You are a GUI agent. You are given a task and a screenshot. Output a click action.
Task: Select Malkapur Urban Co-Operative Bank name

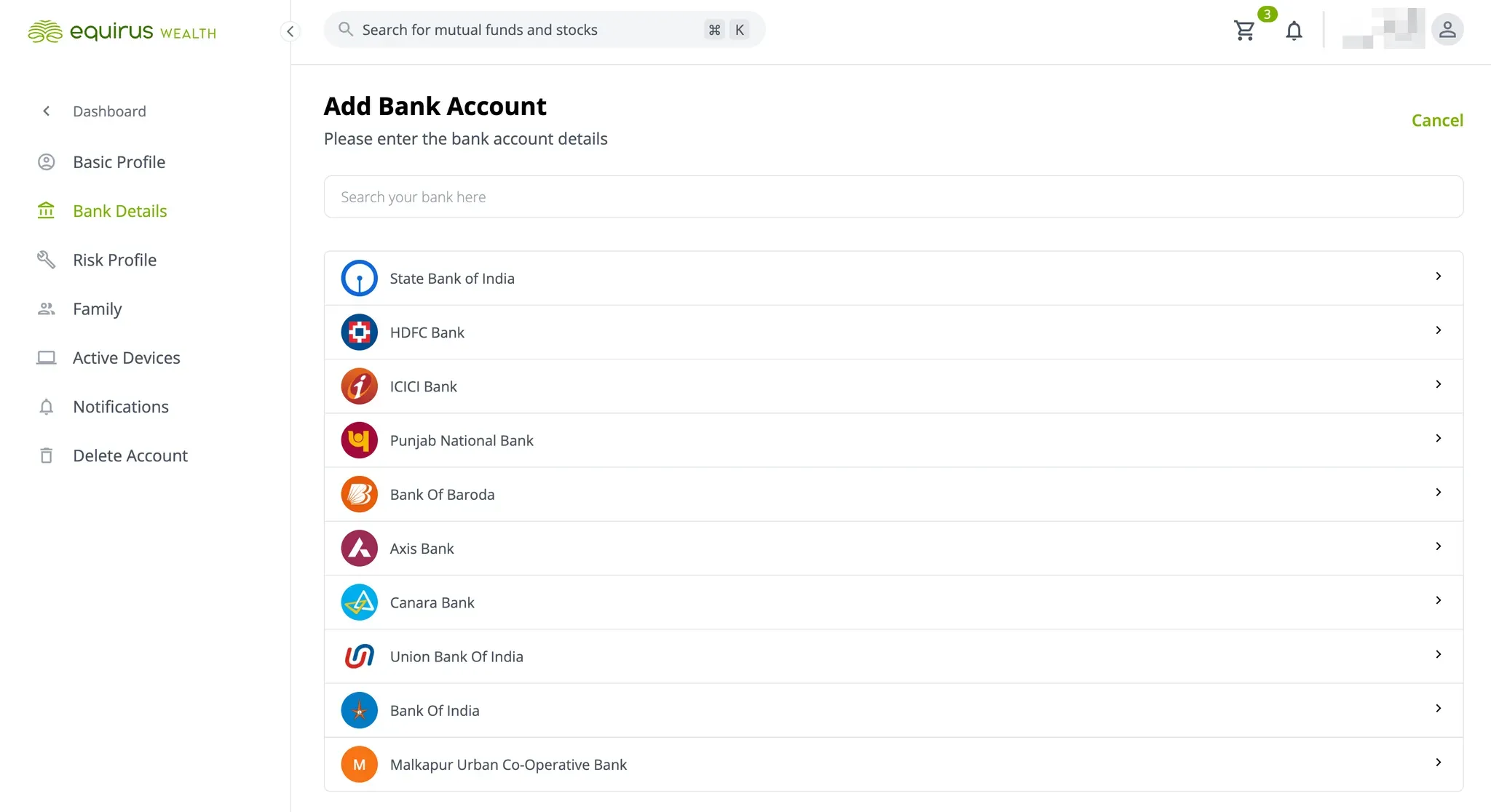(508, 765)
